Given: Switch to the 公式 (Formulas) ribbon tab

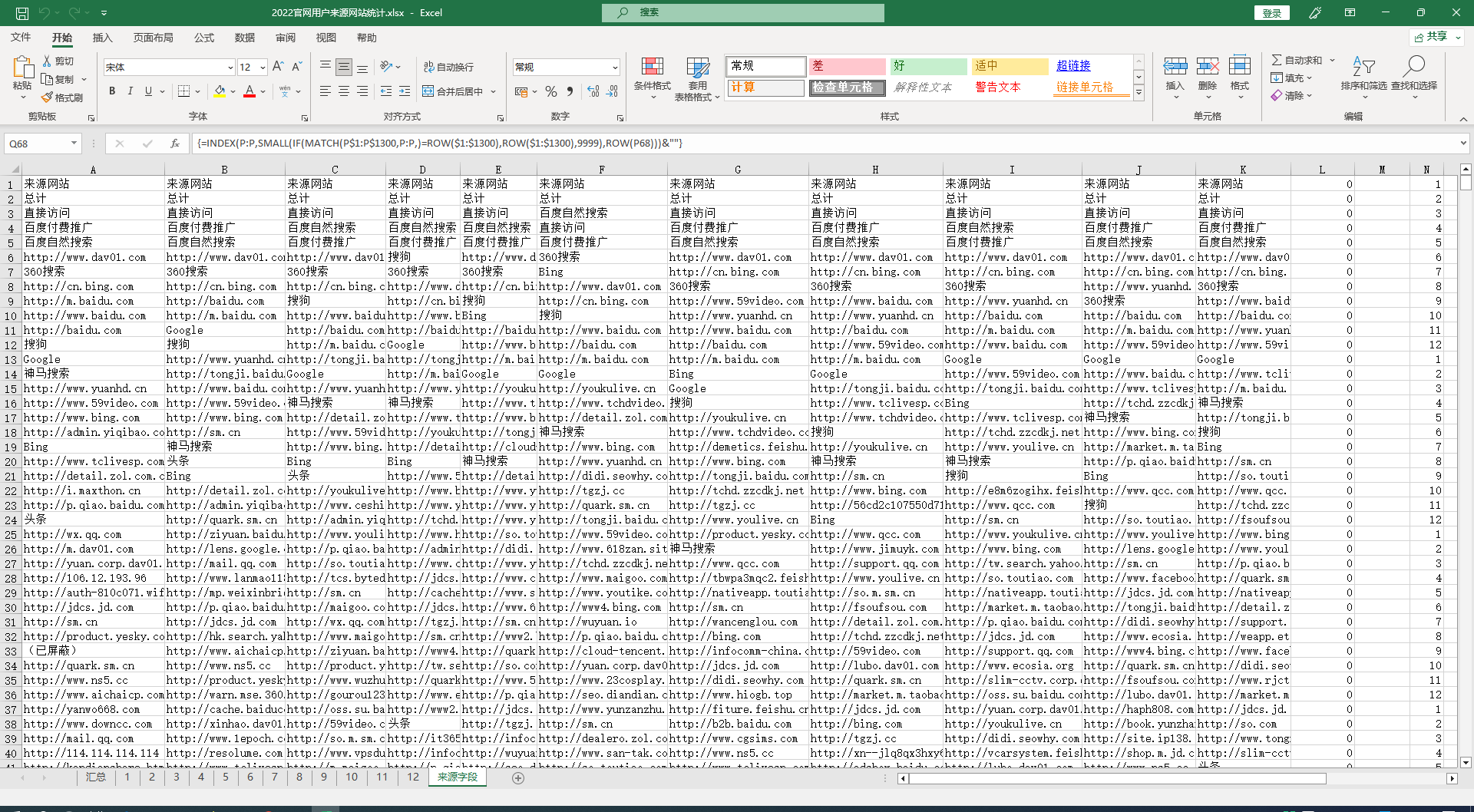Looking at the screenshot, I should [x=203, y=38].
